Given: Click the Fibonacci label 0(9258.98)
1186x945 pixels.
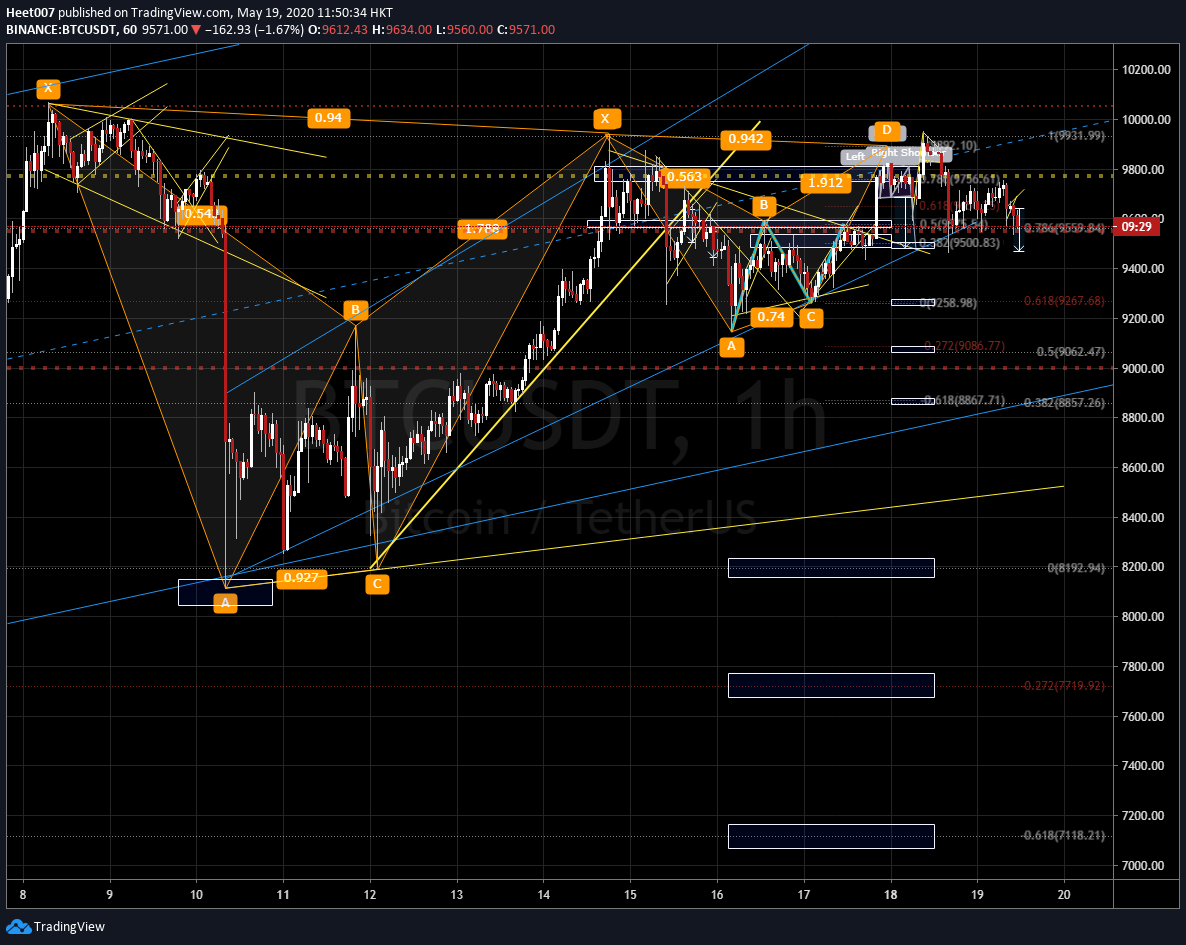Looking at the screenshot, I should 948,303.
